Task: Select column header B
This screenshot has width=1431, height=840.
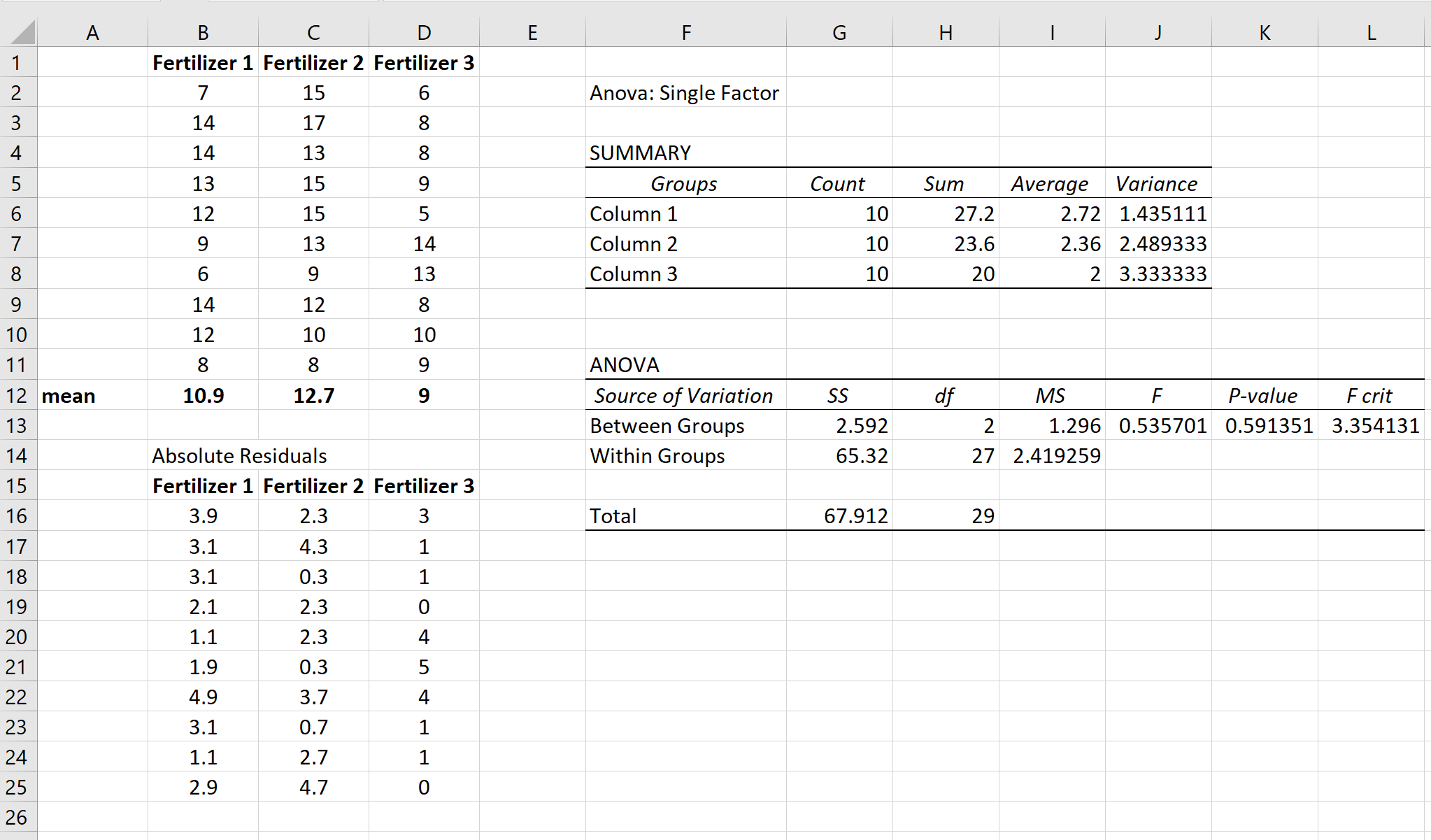Action: (x=203, y=31)
